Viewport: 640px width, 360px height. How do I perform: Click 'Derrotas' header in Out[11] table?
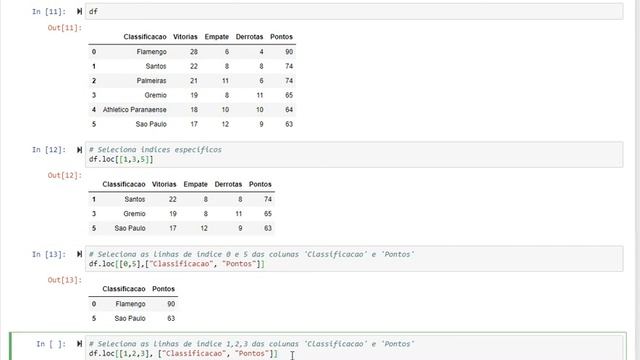[249, 37]
